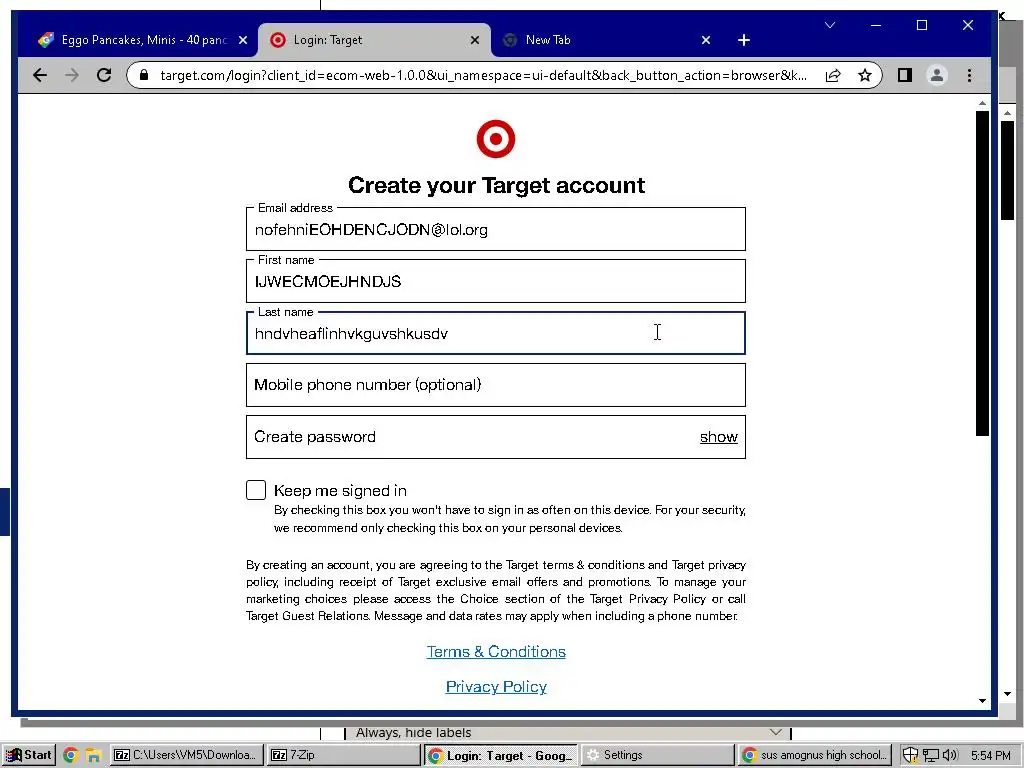Click the network tray icon
1024x768 pixels.
tap(931, 756)
